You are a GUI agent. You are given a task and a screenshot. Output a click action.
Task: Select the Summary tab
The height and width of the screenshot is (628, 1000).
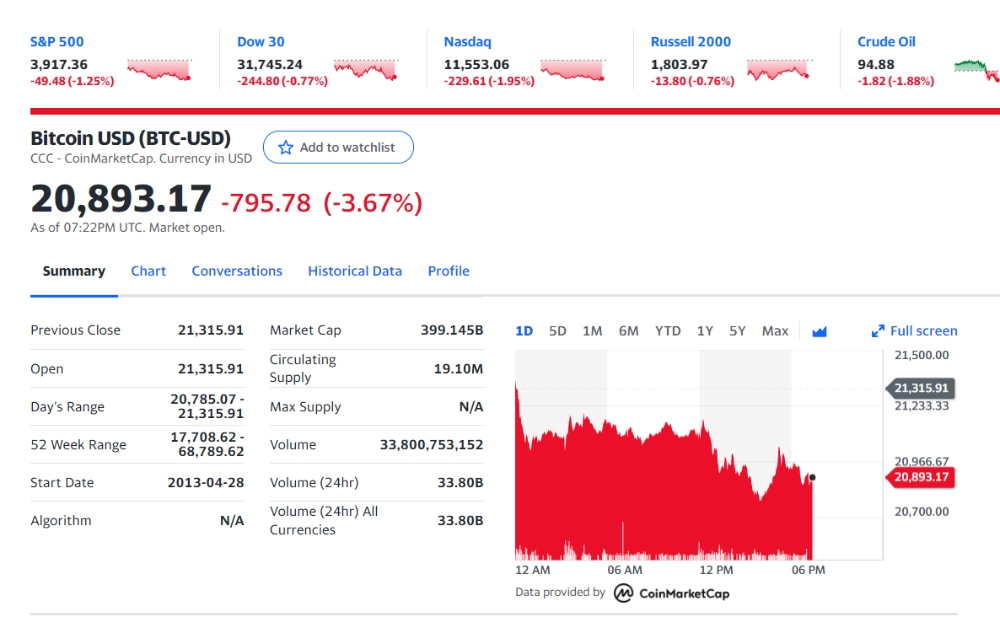74,271
